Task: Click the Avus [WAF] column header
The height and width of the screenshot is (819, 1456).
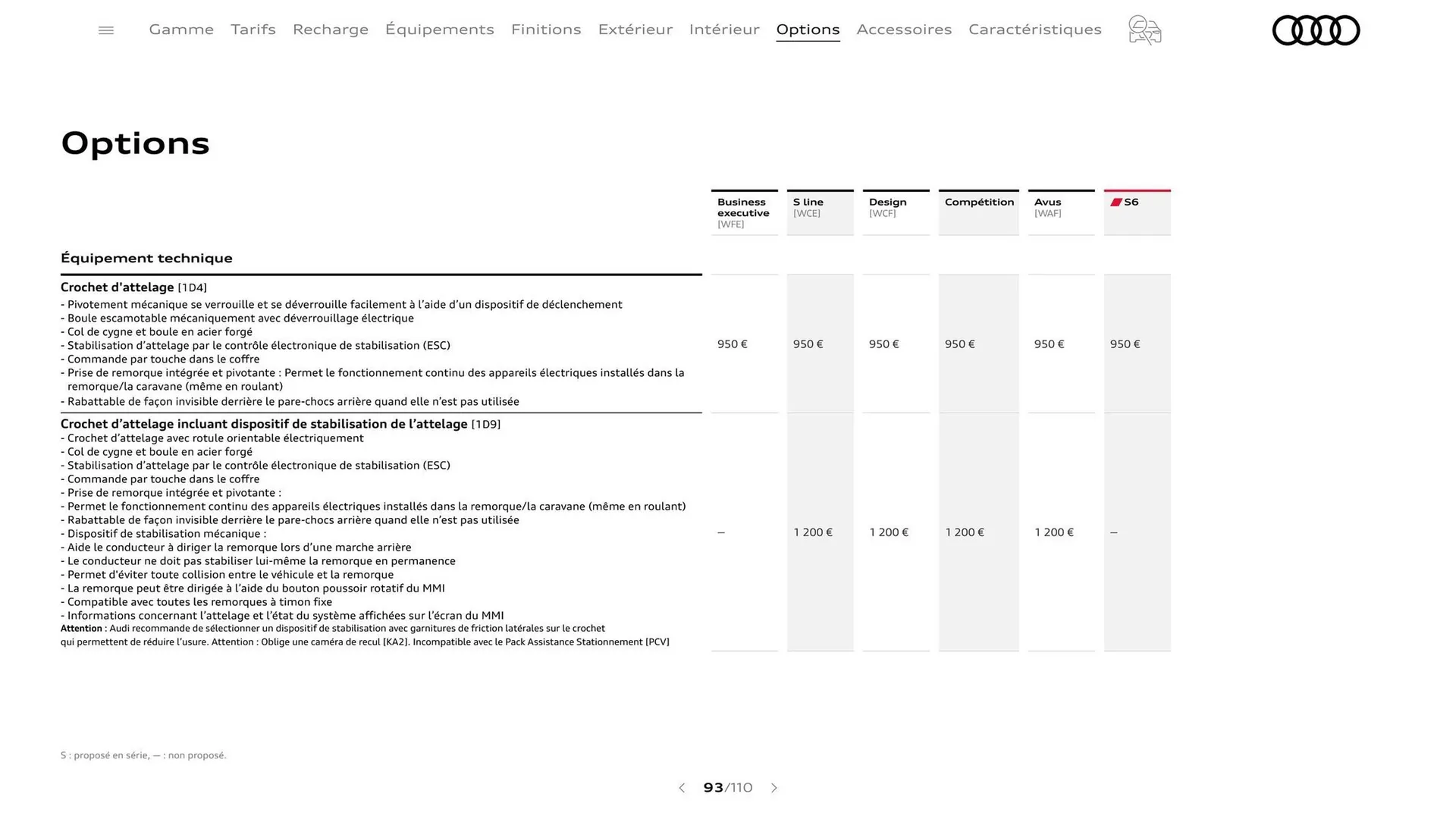Action: point(1060,206)
